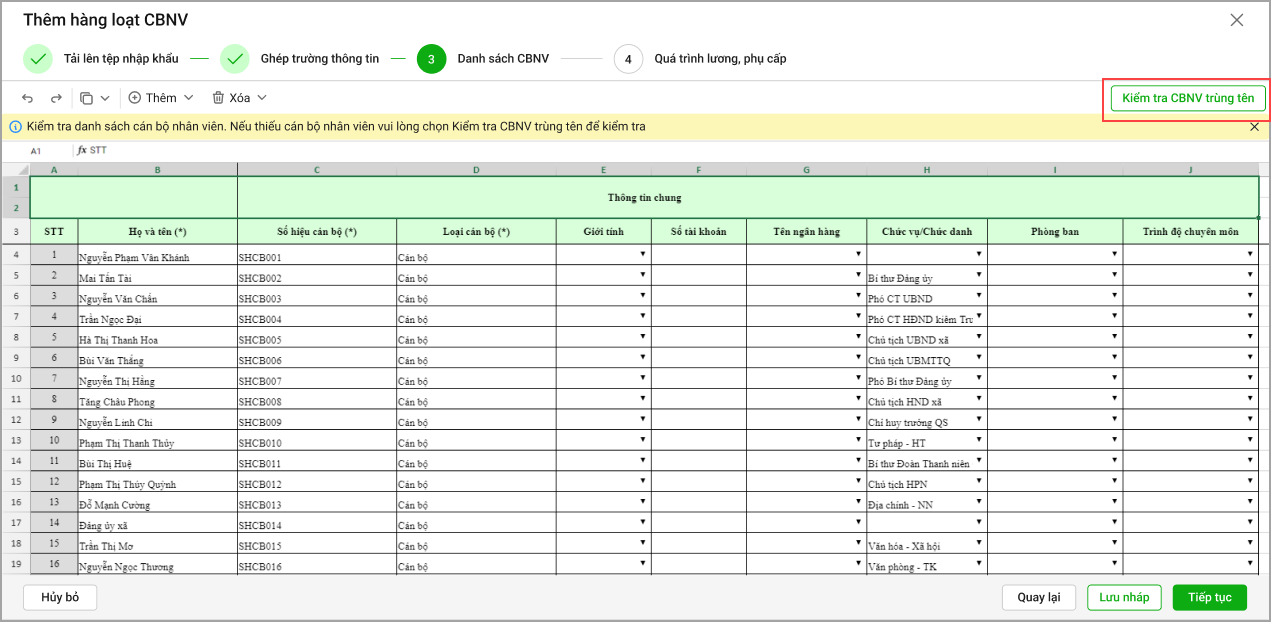Open the dropdown arrow beside copy icon
This screenshot has height=622, width=1271.
[x=105, y=98]
